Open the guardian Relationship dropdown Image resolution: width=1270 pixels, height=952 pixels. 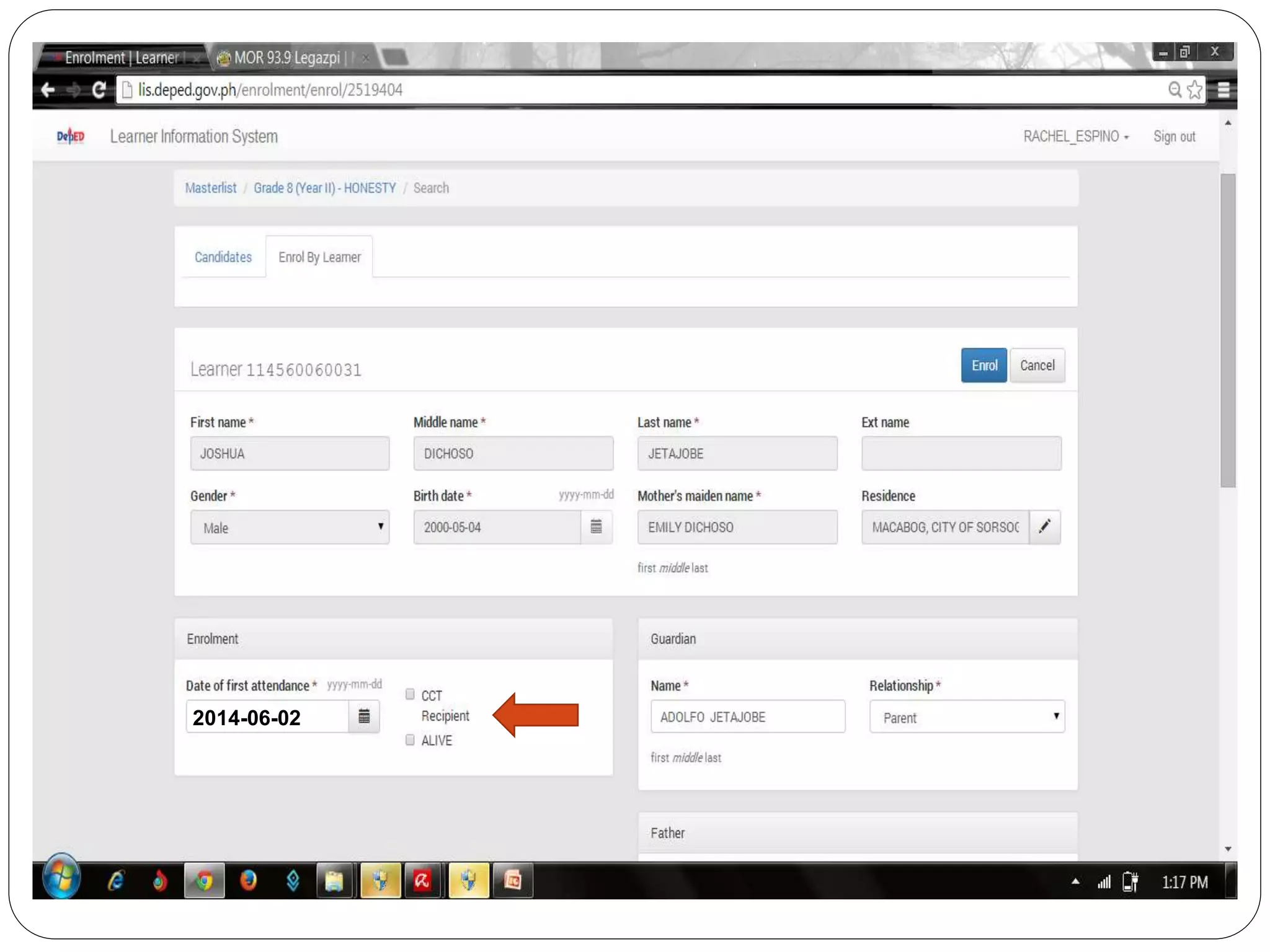tap(966, 717)
